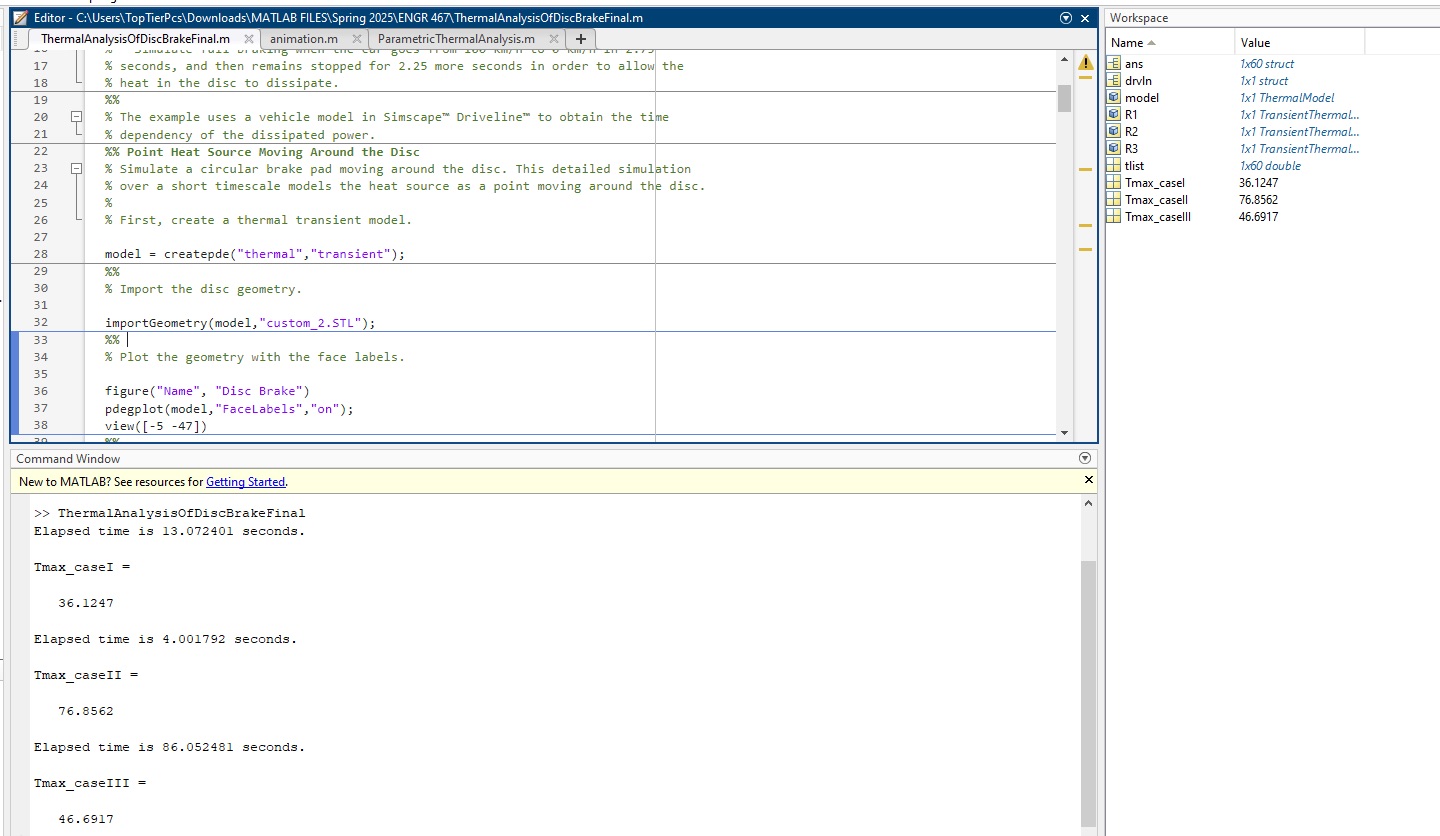Open the Command Window actions dropdown
Viewport: 1440px width, 836px height.
coord(1084,458)
